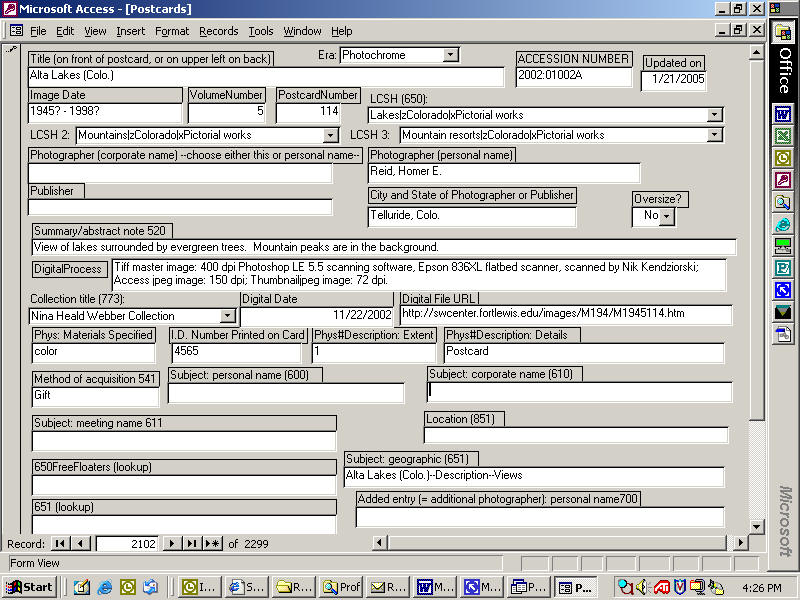Open the Era dropdown showing Photochrome

[x=450, y=55]
